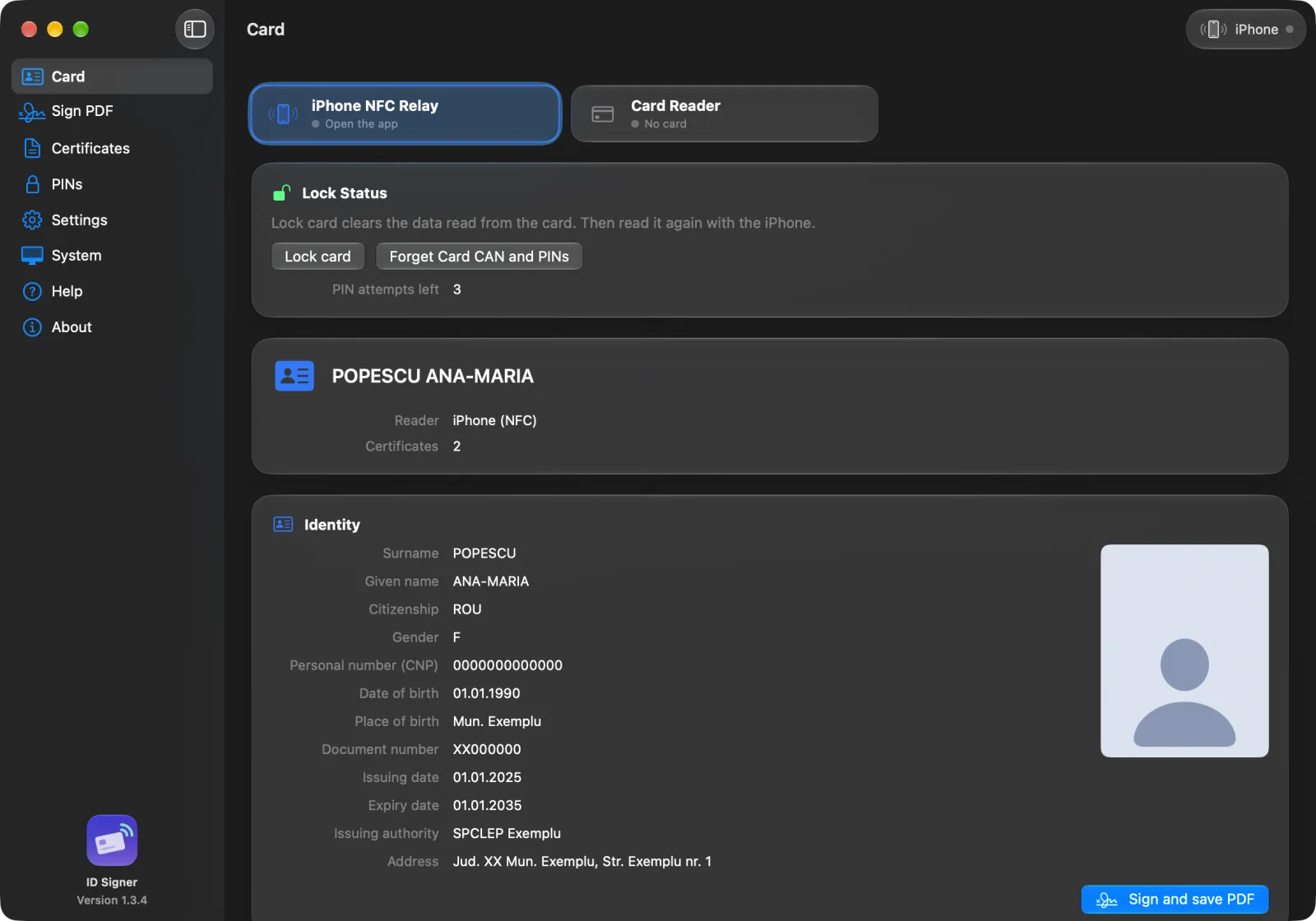The width and height of the screenshot is (1316, 921).
Task: Click the green unlocked padlock icon
Action: coord(281,193)
